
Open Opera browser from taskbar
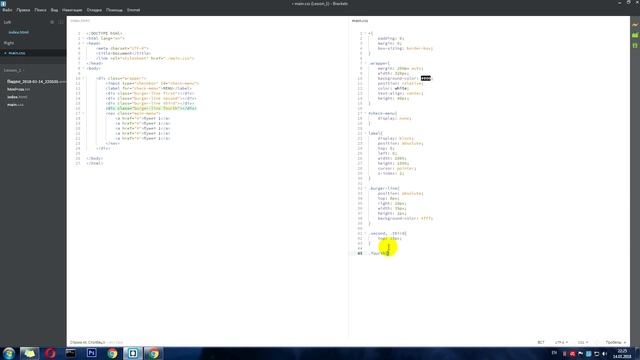(50, 353)
